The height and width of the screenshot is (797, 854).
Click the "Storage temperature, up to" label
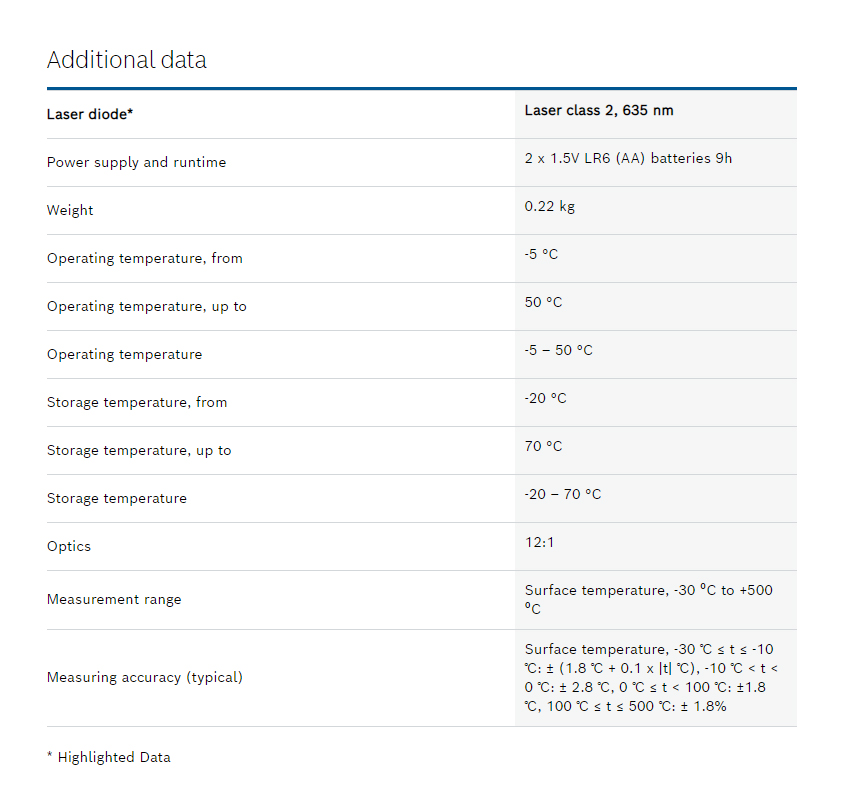tap(138, 450)
